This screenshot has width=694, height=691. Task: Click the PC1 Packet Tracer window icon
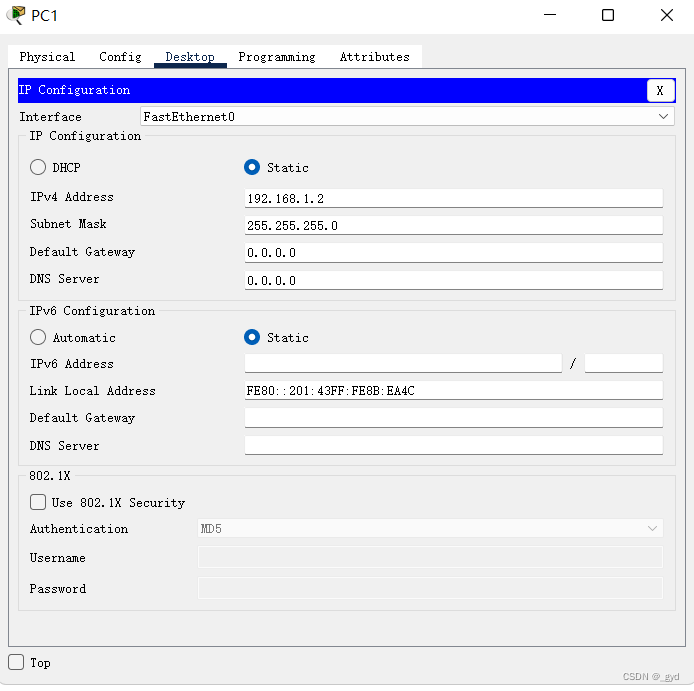point(16,15)
